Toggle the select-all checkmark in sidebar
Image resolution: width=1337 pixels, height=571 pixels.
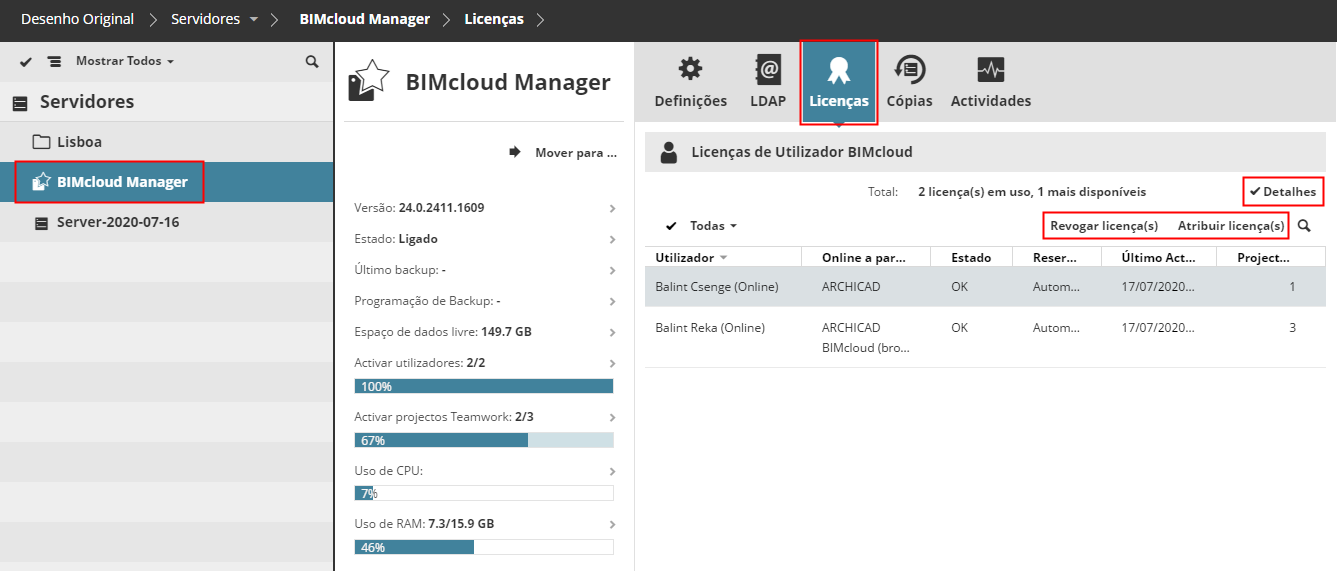pos(27,61)
